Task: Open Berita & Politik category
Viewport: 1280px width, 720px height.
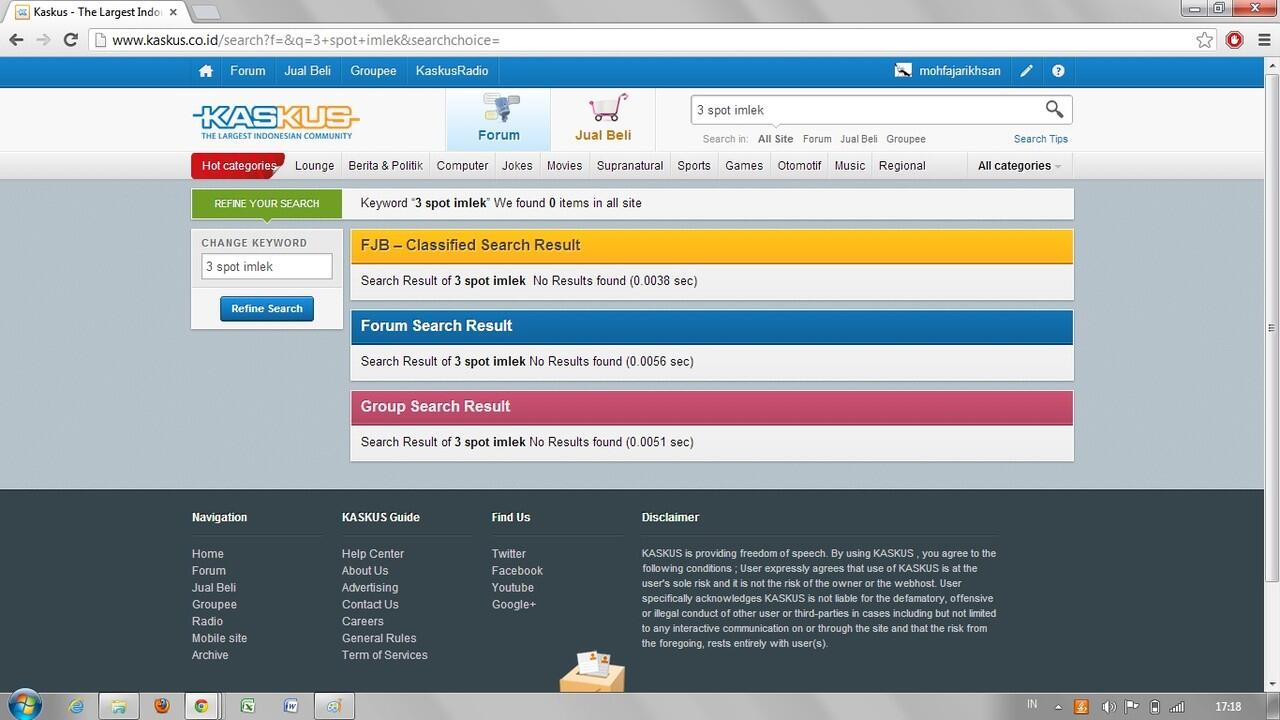Action: pos(385,166)
